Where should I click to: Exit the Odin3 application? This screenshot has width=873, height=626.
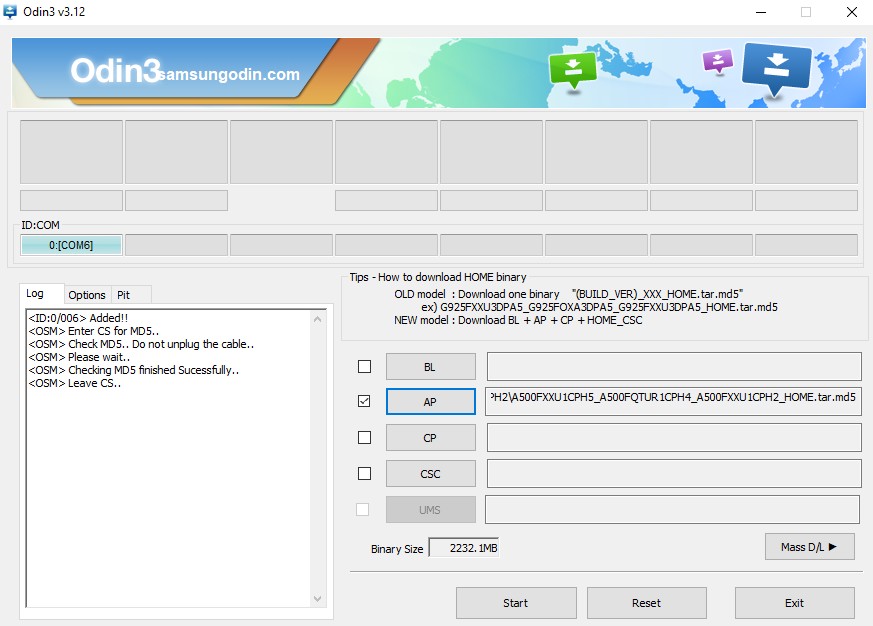pos(794,603)
